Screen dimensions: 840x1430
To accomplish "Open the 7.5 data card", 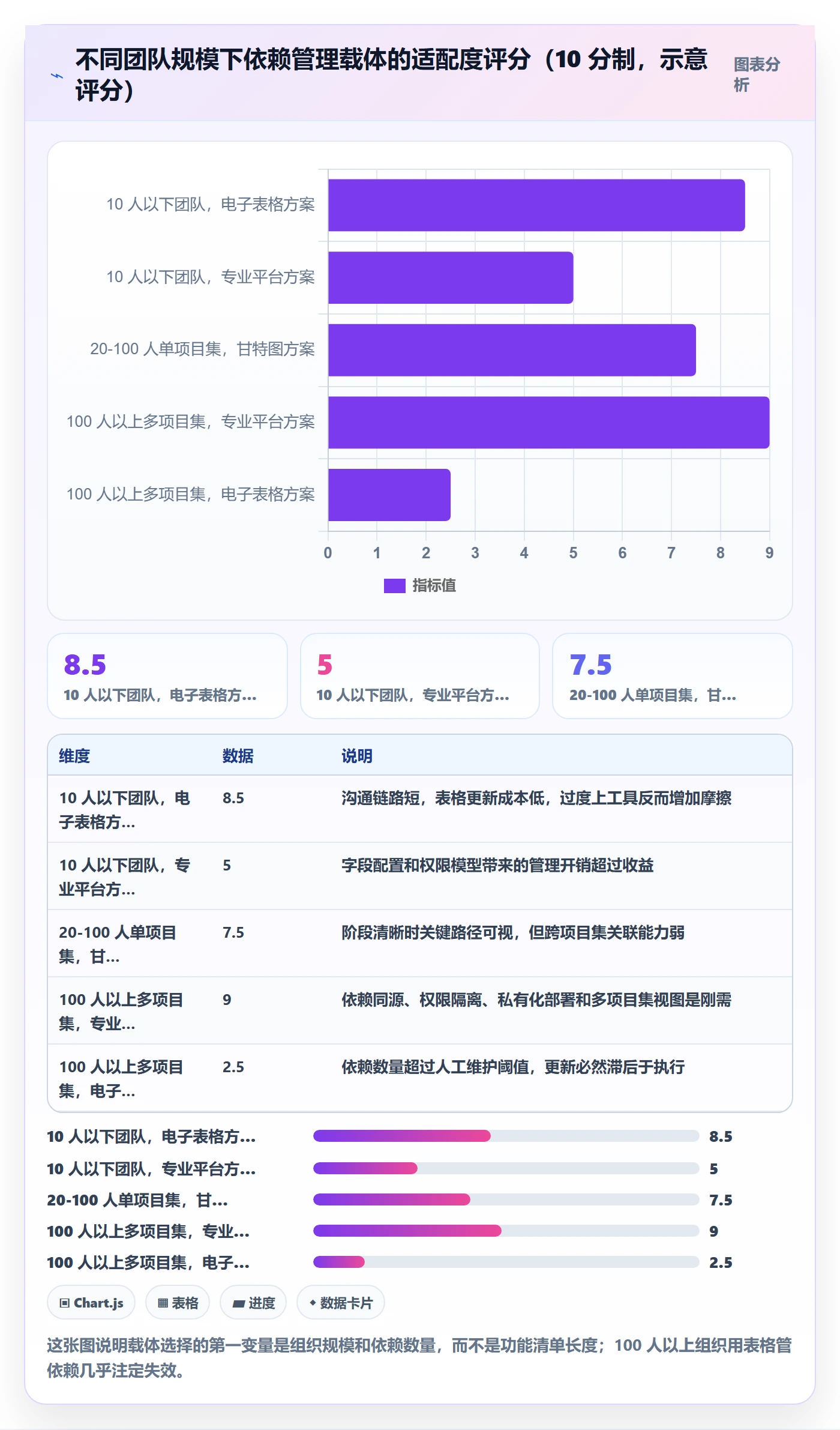I will click(673, 676).
